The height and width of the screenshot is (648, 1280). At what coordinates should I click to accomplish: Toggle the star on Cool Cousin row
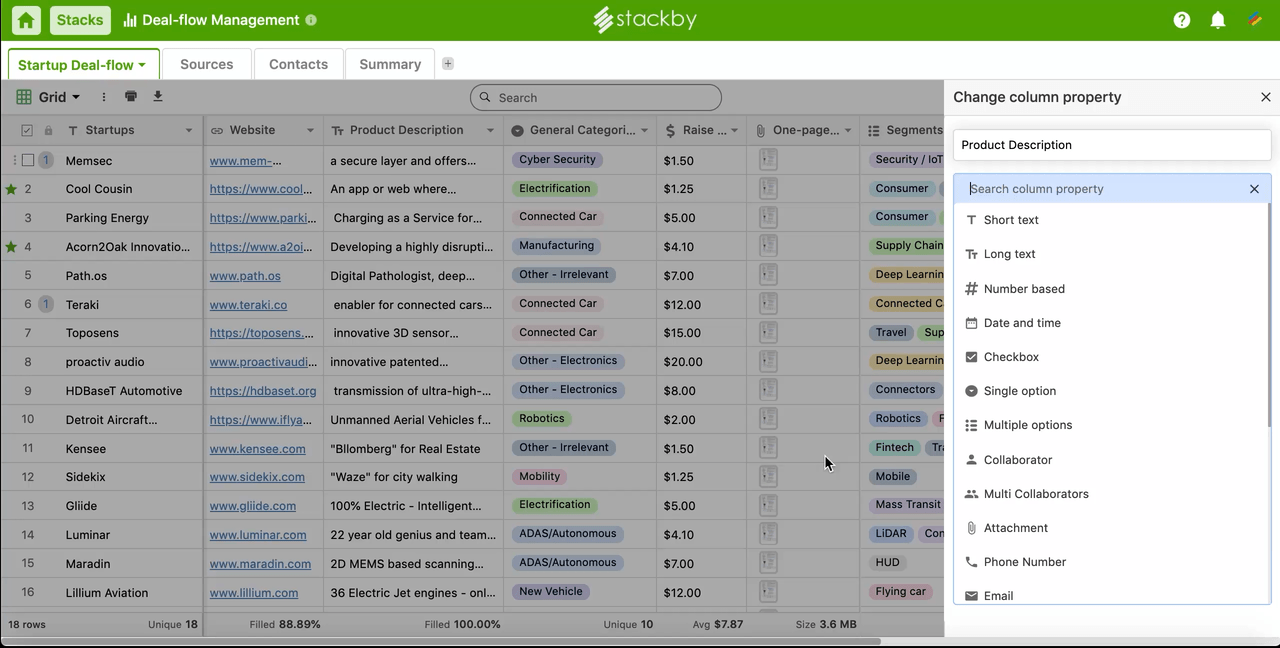coord(11,189)
